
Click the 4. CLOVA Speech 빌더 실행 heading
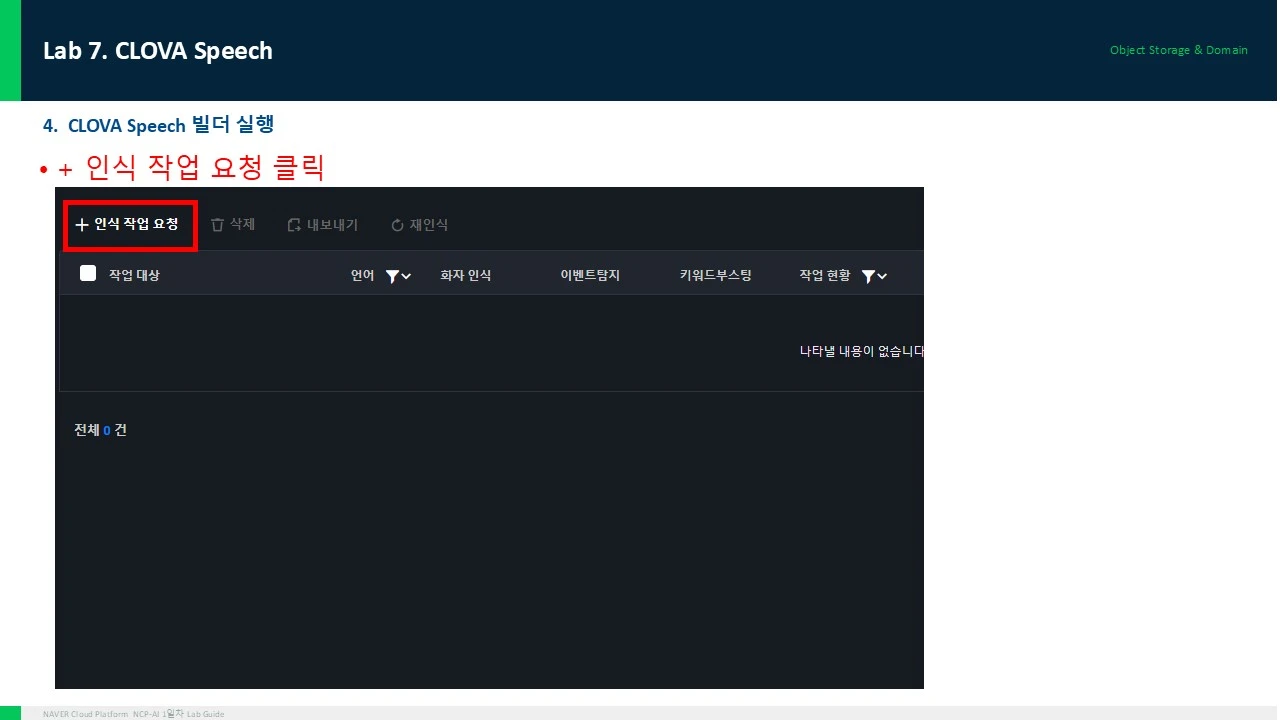click(159, 125)
